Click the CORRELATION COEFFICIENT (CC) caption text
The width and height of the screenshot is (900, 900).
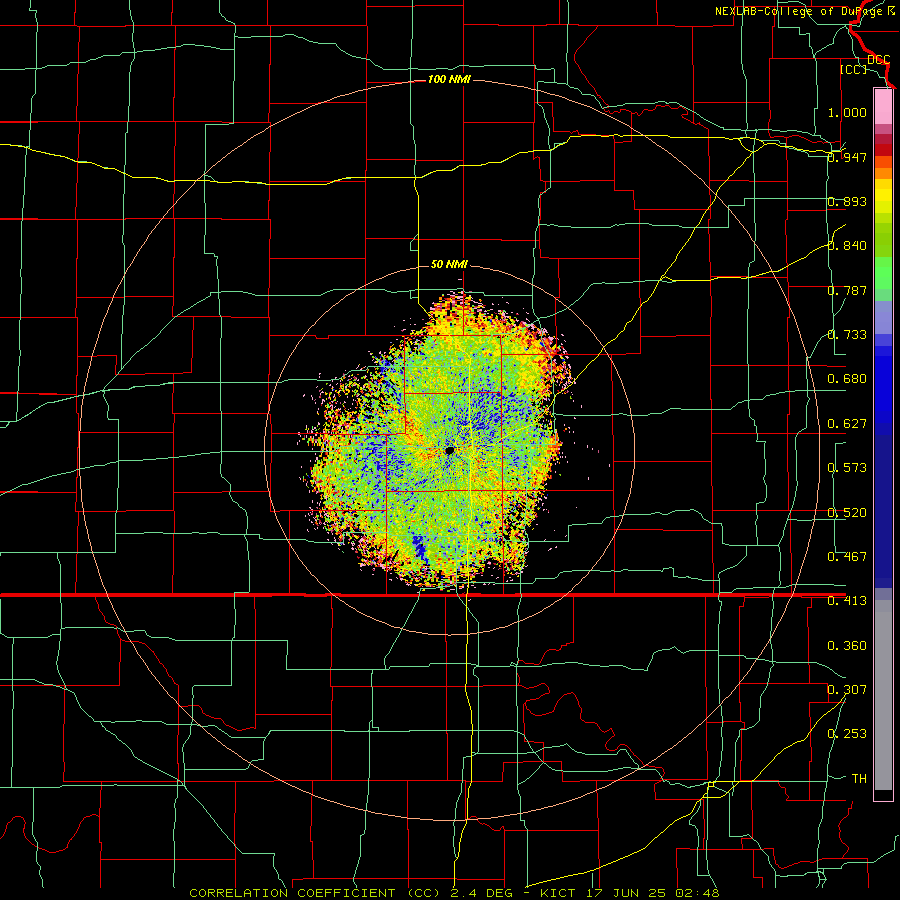[315, 894]
